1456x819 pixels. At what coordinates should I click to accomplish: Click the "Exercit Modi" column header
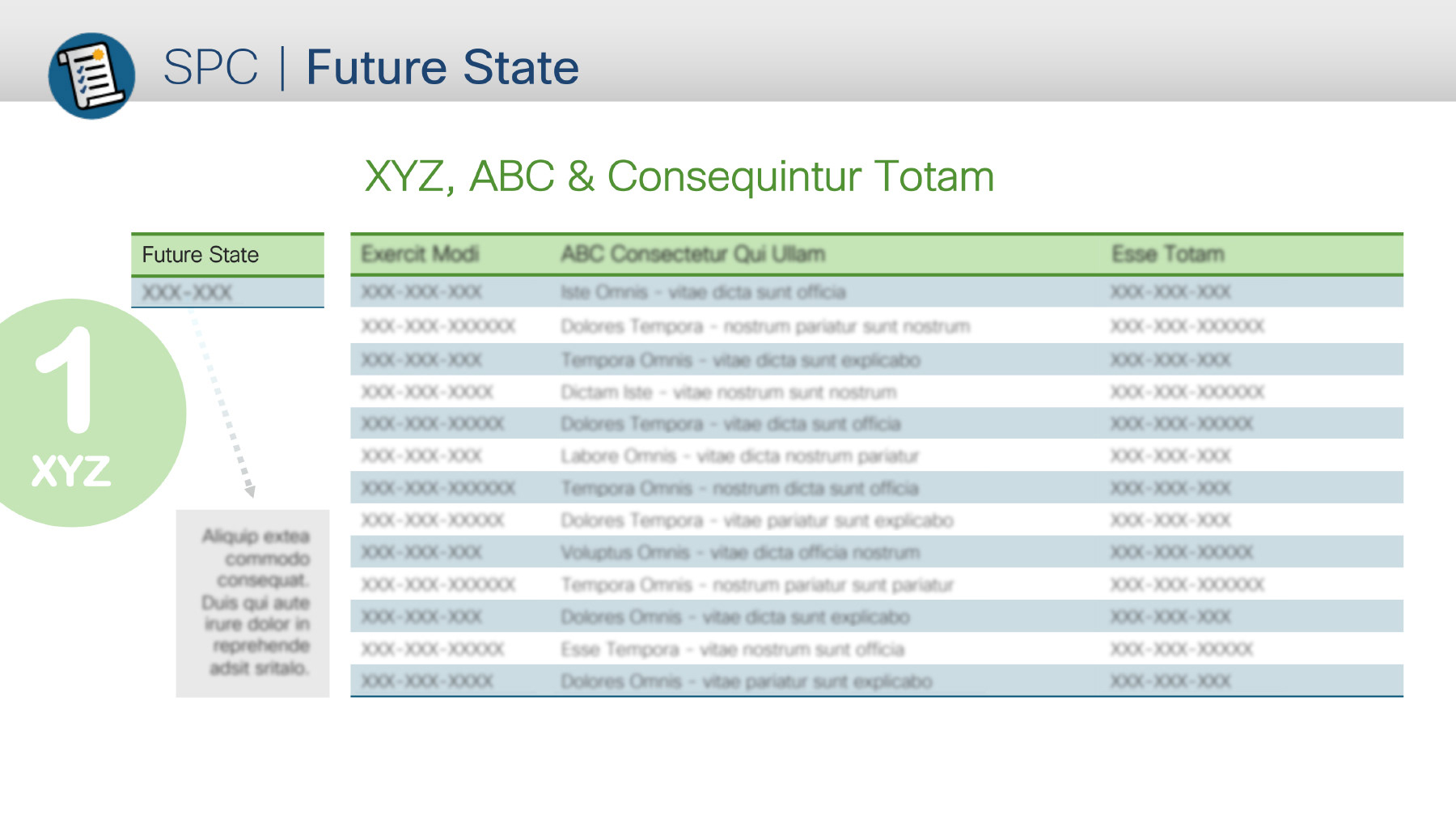(420, 254)
